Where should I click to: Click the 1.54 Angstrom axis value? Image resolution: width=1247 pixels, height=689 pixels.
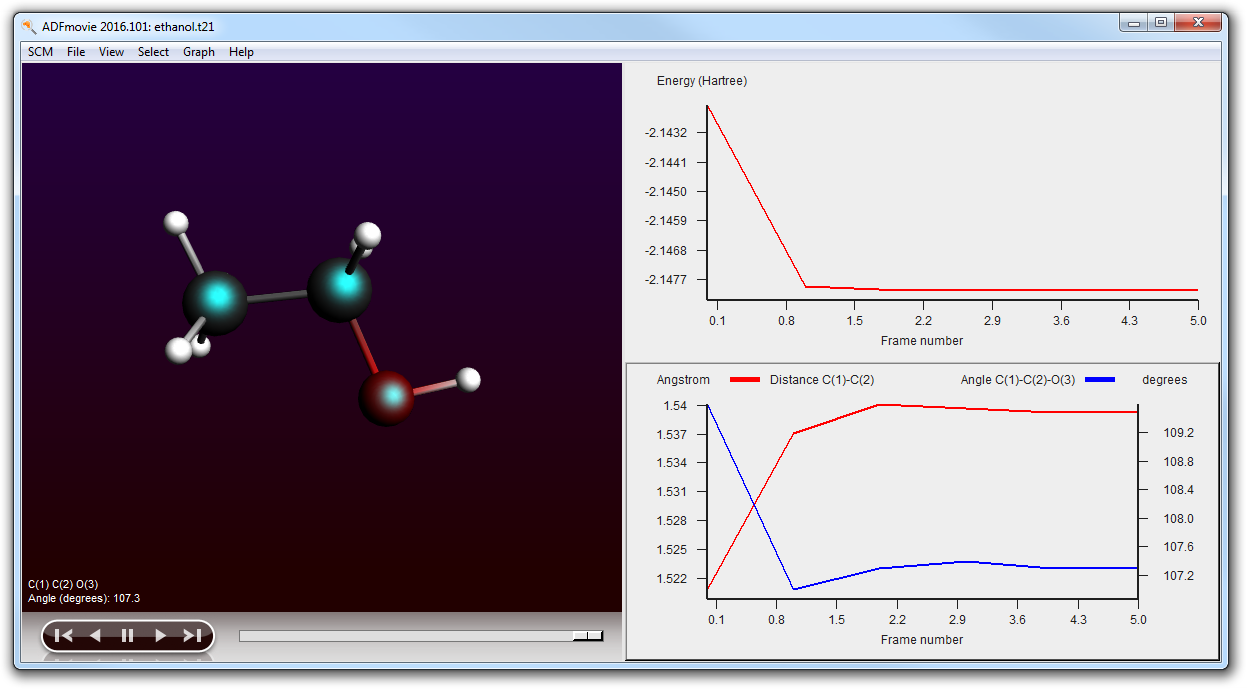coord(674,406)
